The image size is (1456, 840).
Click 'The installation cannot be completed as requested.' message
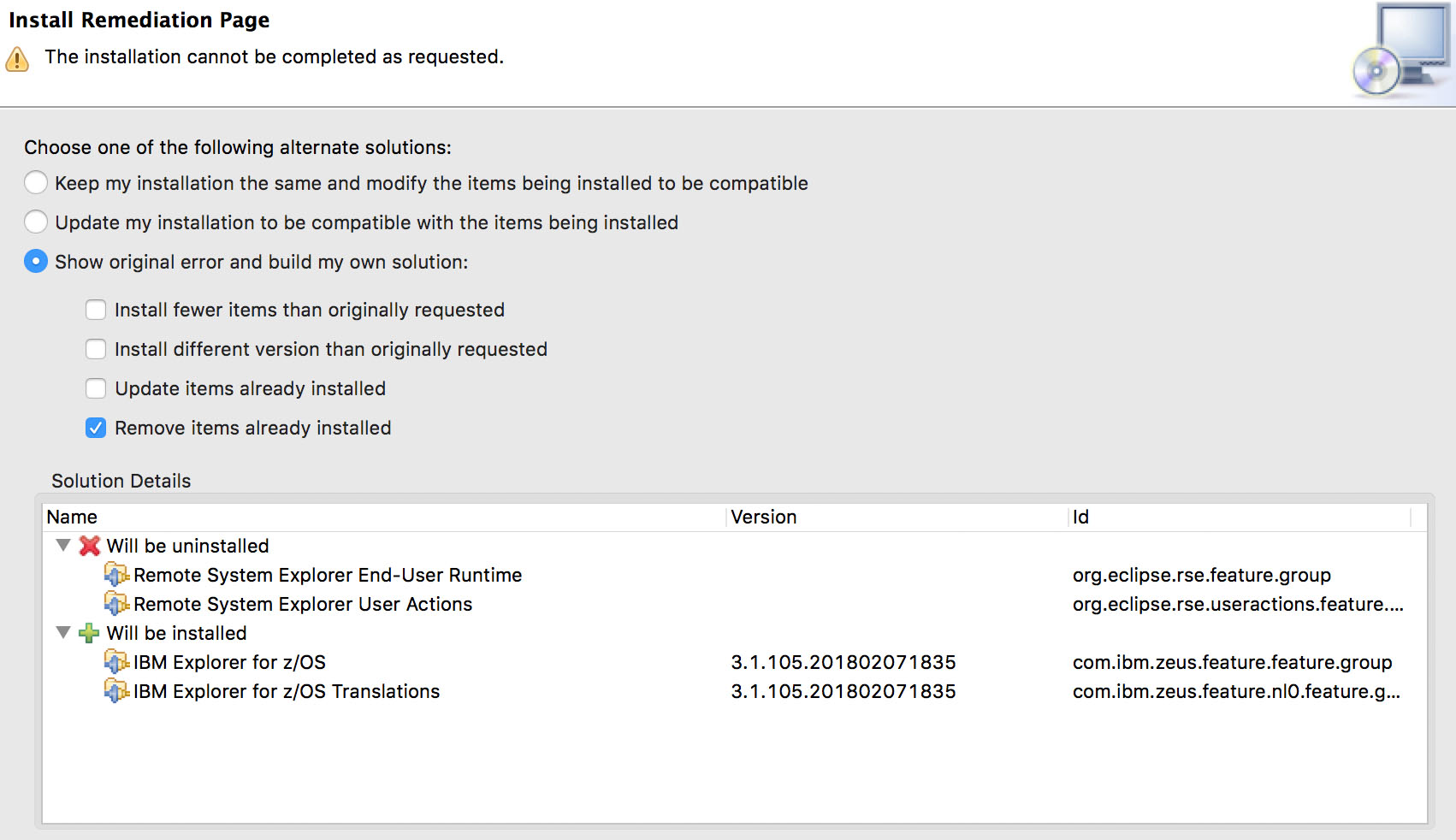click(x=275, y=56)
